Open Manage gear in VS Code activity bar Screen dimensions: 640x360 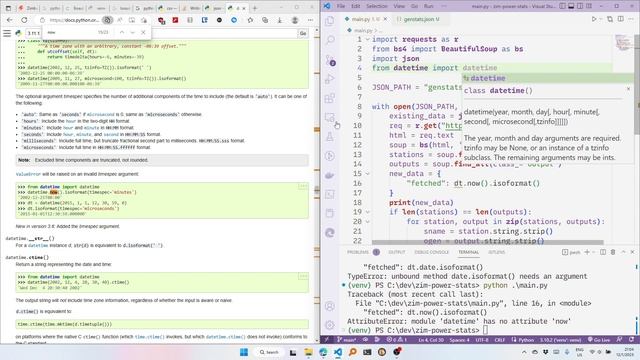click(x=330, y=325)
